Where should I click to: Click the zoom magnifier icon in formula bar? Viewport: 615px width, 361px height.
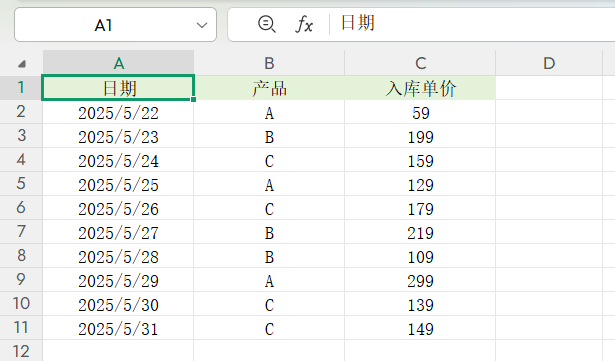pyautogui.click(x=267, y=24)
